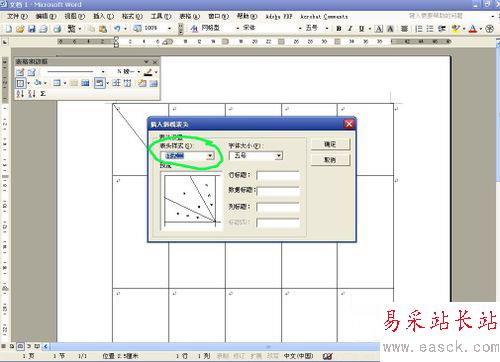Click the Character shading A icon

point(390,29)
